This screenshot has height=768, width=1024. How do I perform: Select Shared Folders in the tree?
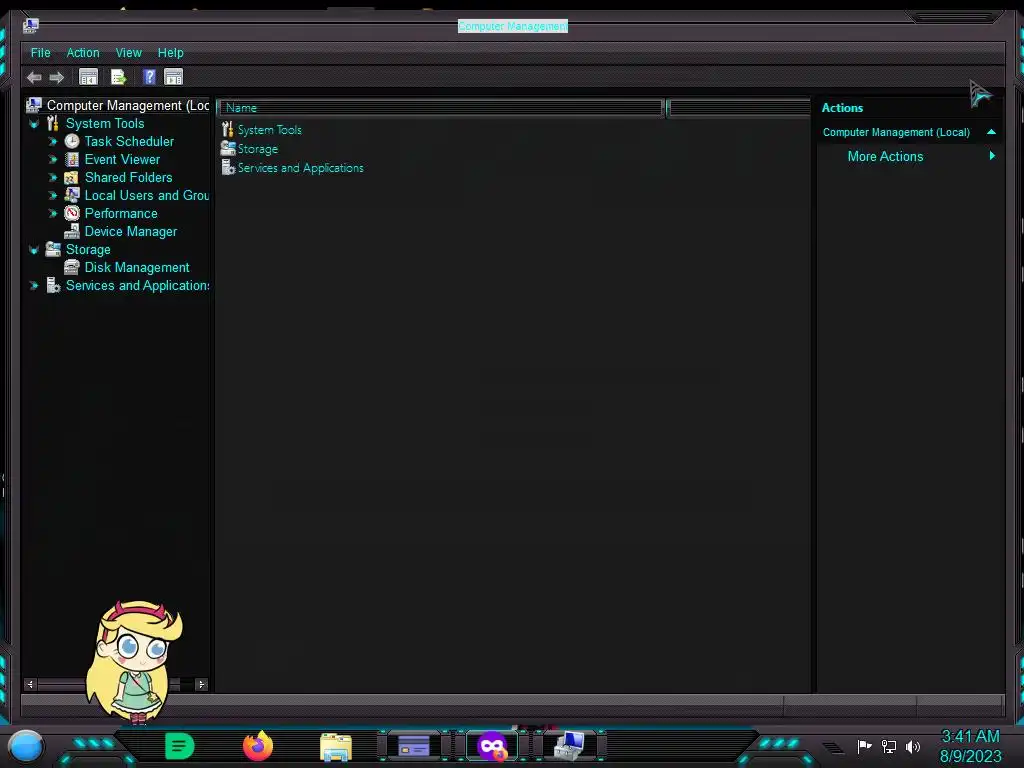click(x=129, y=177)
